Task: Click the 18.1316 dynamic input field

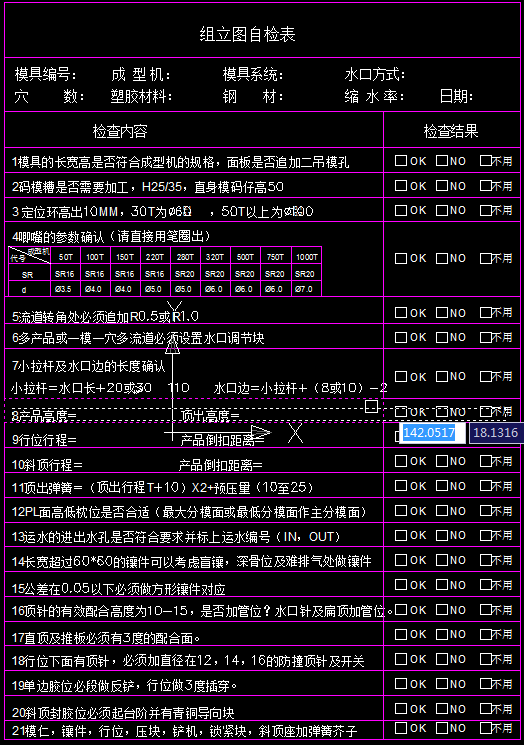Action: click(x=496, y=432)
